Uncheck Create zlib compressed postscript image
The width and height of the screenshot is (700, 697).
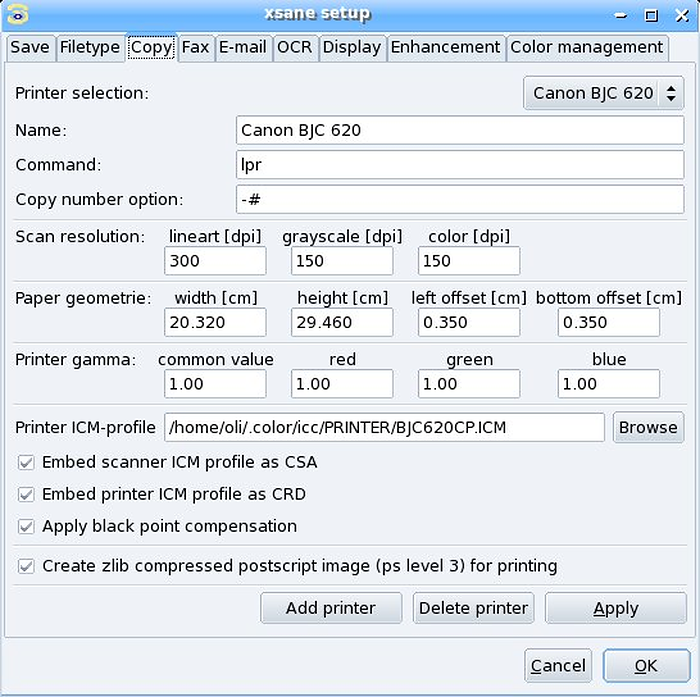click(26, 567)
